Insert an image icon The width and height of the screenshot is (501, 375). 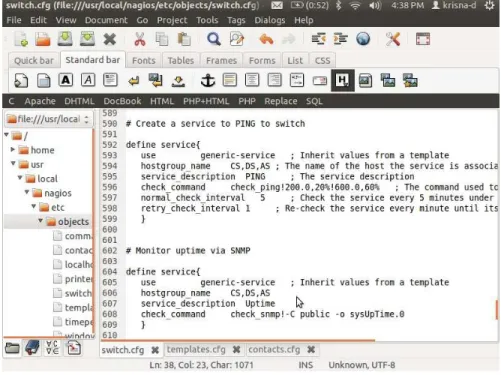pyautogui.click(x=365, y=81)
